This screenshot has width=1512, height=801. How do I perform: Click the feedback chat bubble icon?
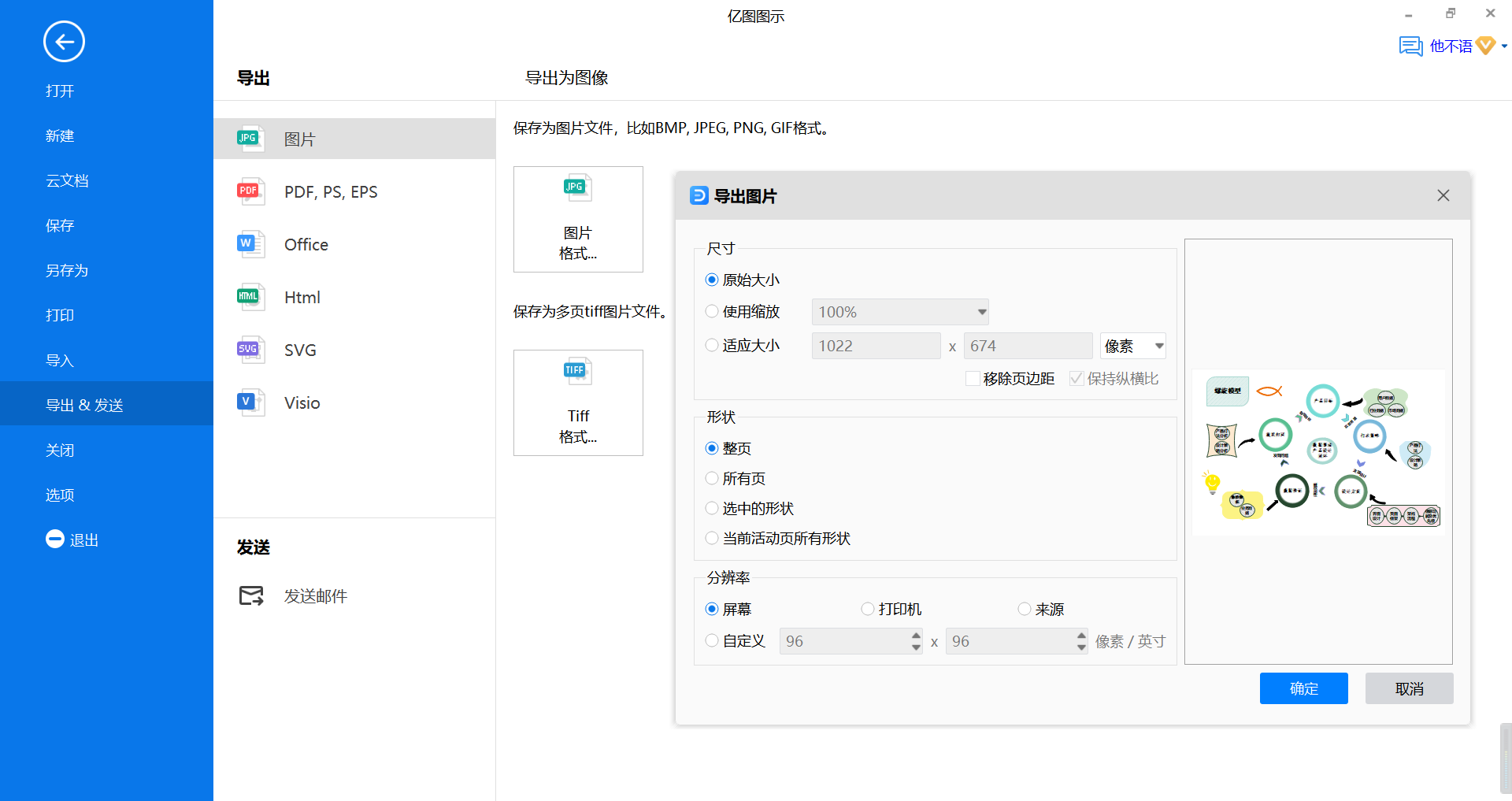[1410, 46]
